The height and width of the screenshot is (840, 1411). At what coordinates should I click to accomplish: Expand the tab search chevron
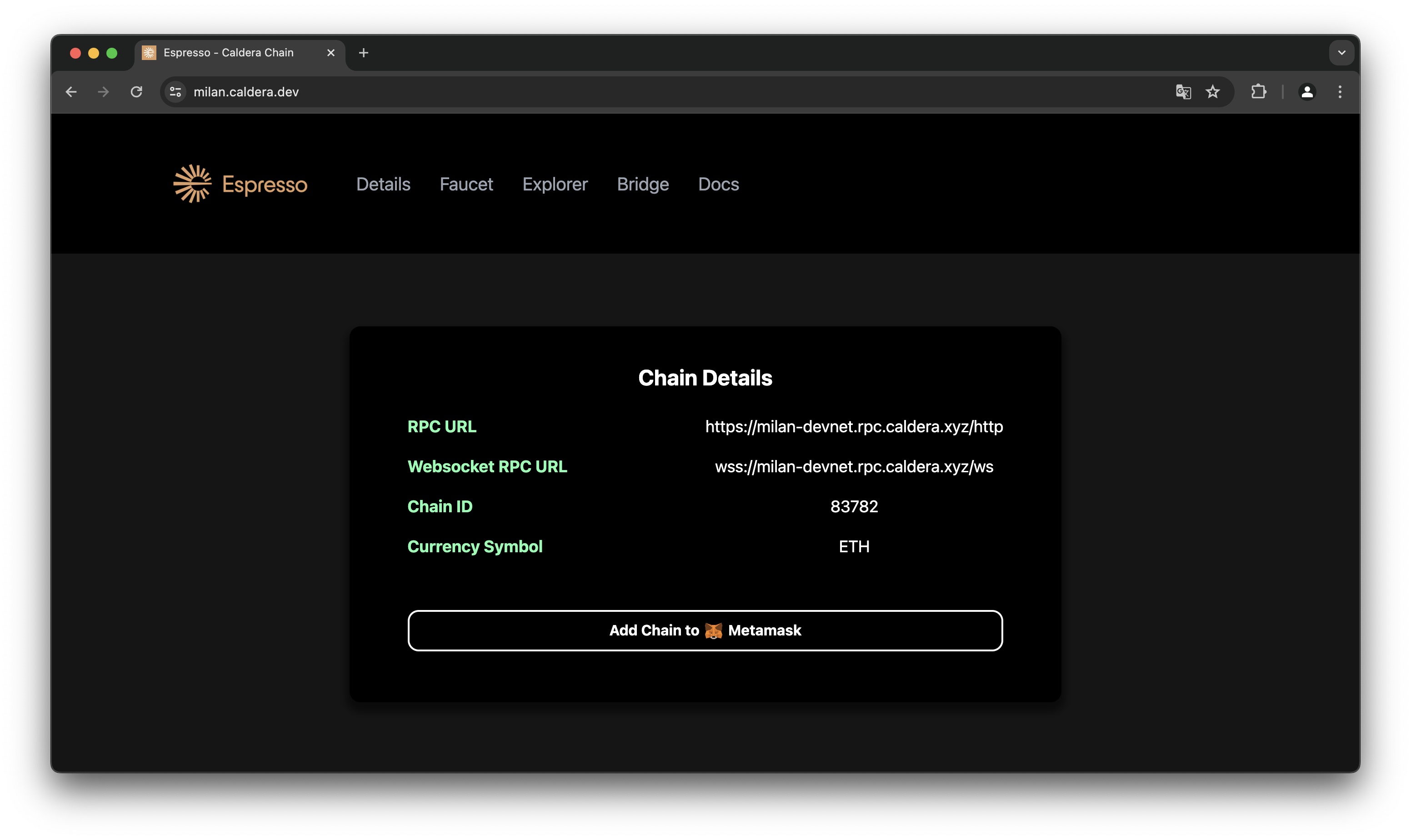click(x=1341, y=53)
